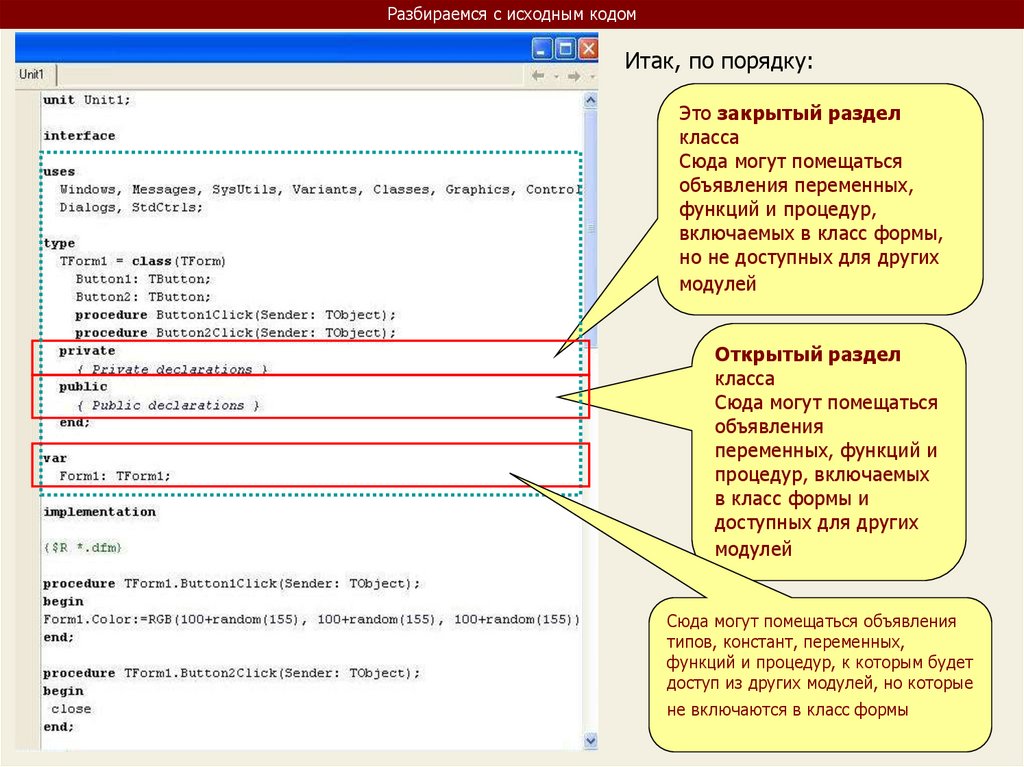
Task: Click the 'Button1: TButton;' declaration
Action: pyautogui.click(x=143, y=279)
